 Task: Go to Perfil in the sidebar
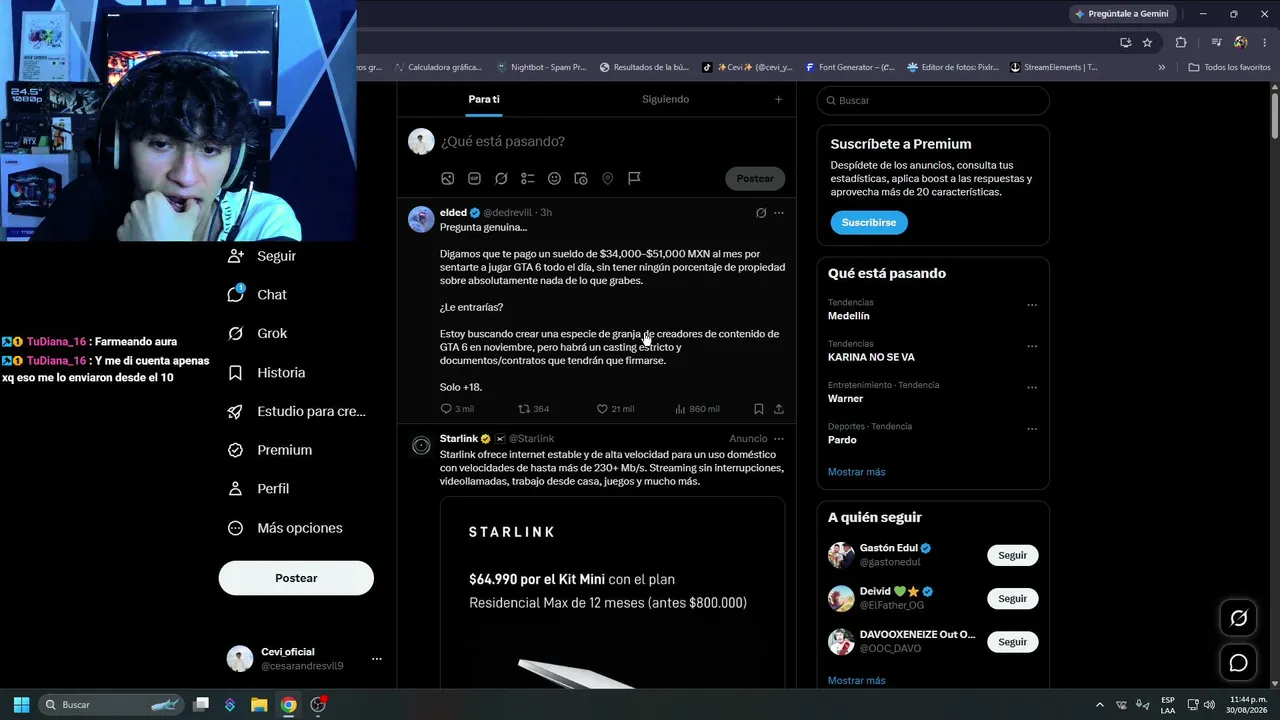(x=258, y=489)
